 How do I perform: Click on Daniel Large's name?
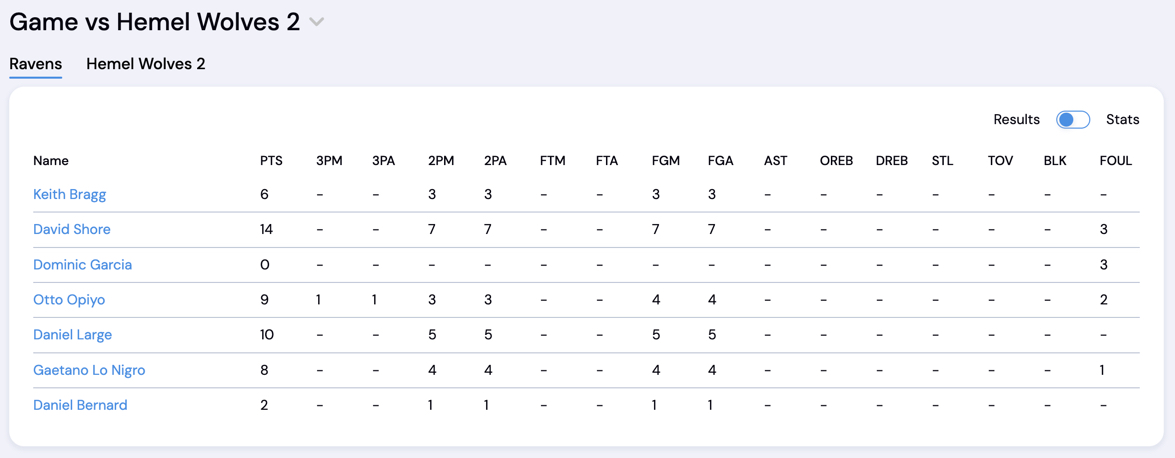(x=73, y=335)
